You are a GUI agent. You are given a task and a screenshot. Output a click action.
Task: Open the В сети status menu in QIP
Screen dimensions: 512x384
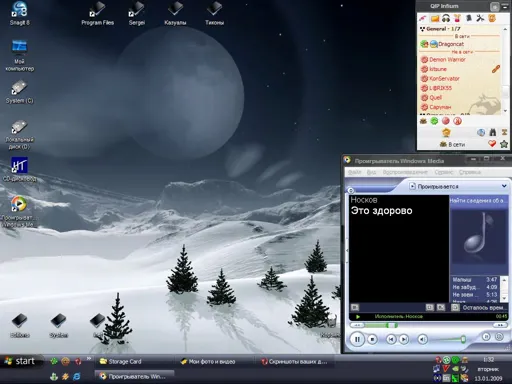453,144
